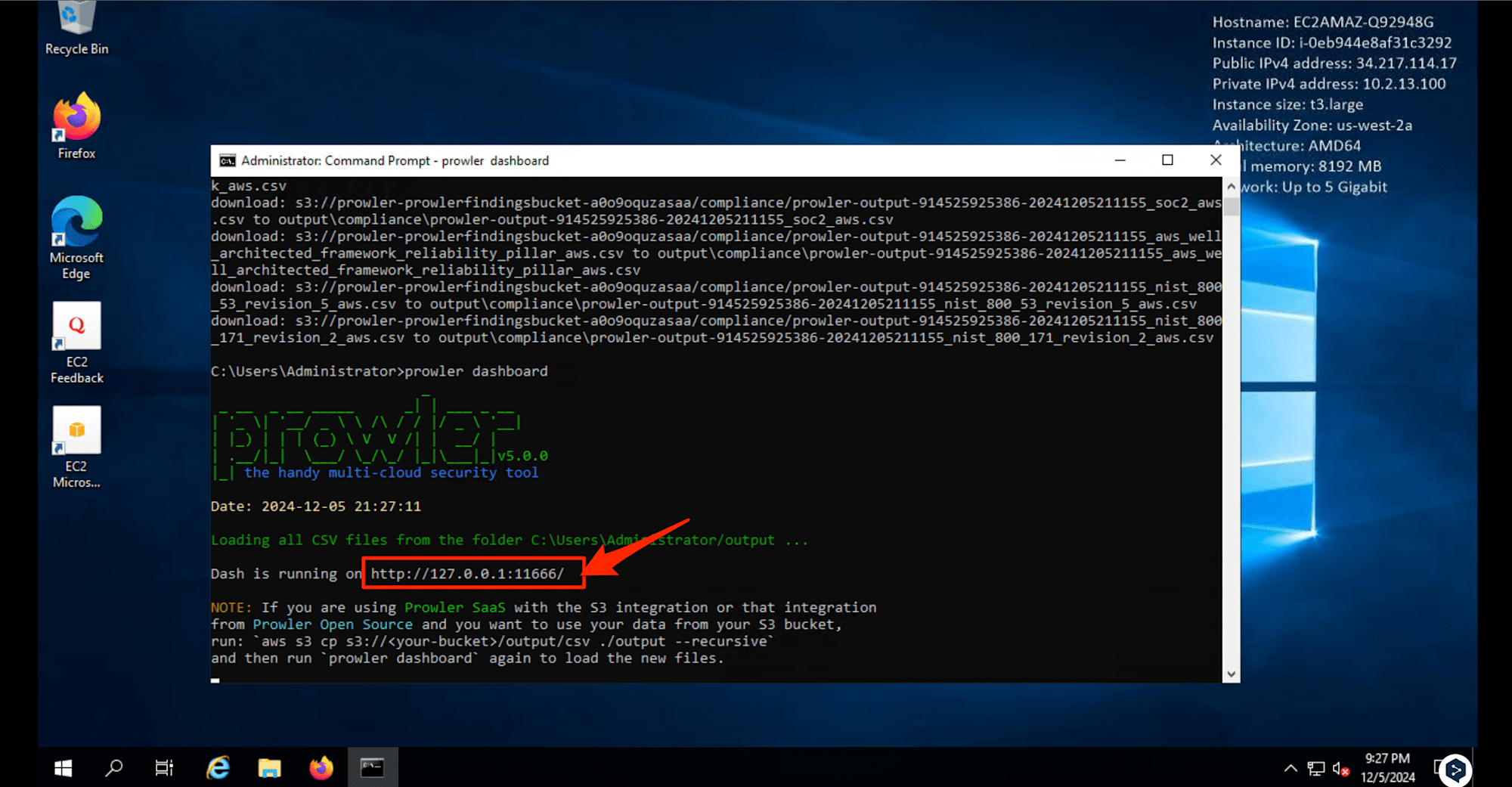Click the Private IPv4 address text
Screen dimensions: 1512x787
tap(1329, 84)
